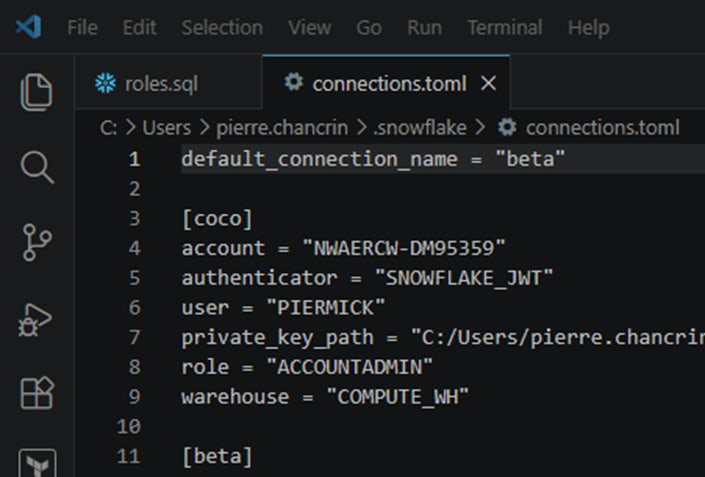Image resolution: width=705 pixels, height=477 pixels.
Task: Click the Snowflake icon on roles.sql tab
Action: pos(105,84)
